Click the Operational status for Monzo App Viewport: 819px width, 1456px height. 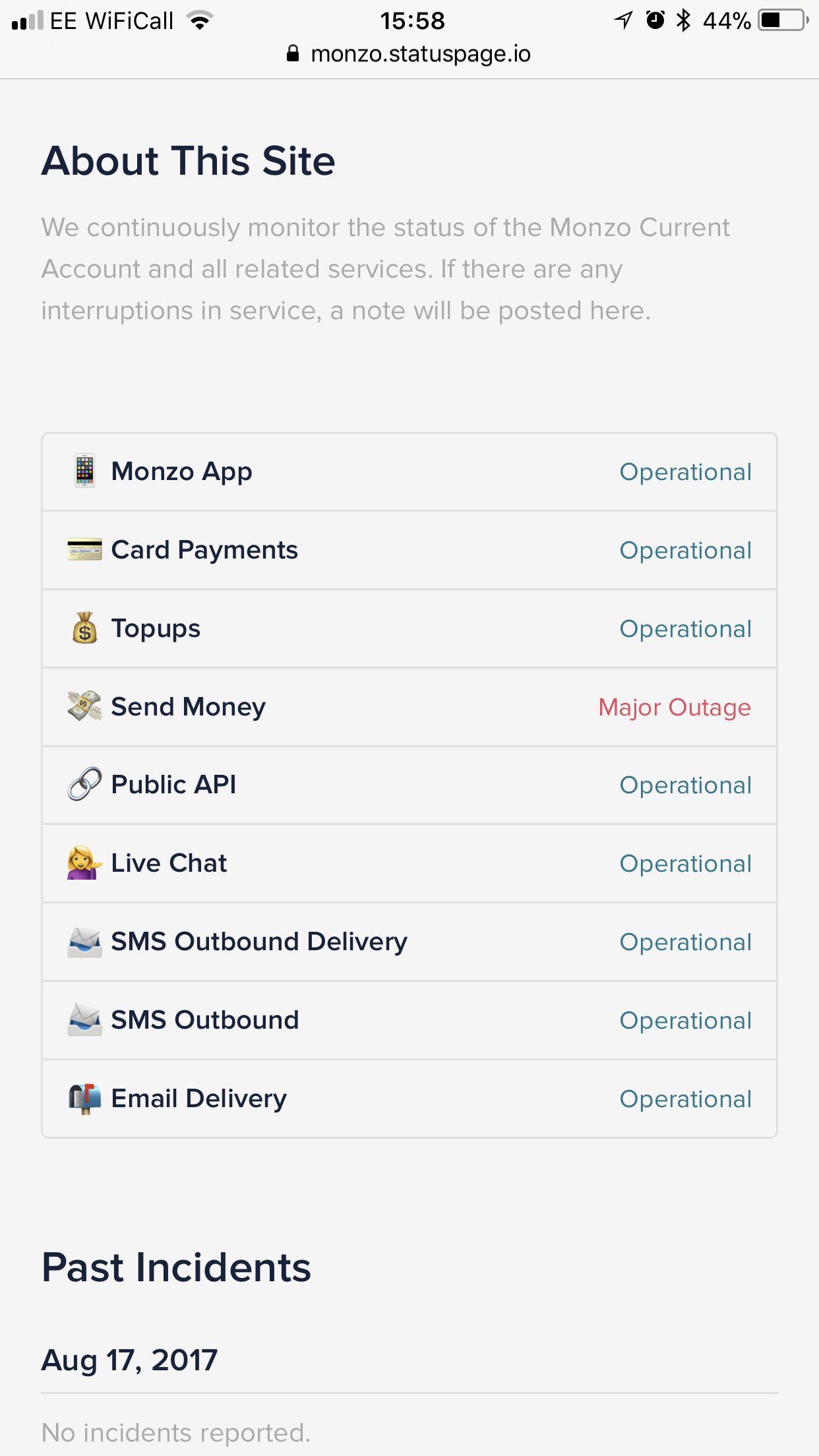[x=685, y=472]
